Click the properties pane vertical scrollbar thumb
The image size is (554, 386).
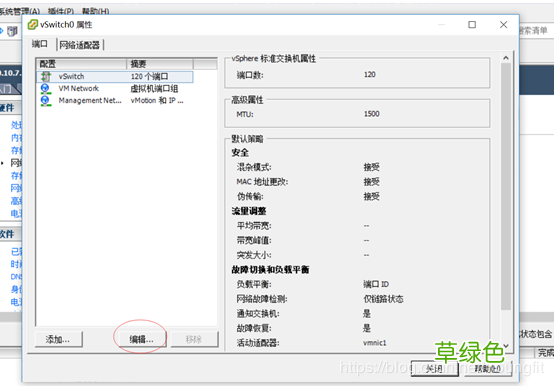point(506,186)
